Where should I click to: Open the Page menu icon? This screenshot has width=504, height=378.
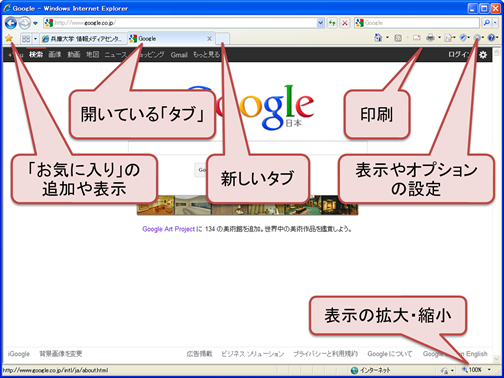(448, 38)
